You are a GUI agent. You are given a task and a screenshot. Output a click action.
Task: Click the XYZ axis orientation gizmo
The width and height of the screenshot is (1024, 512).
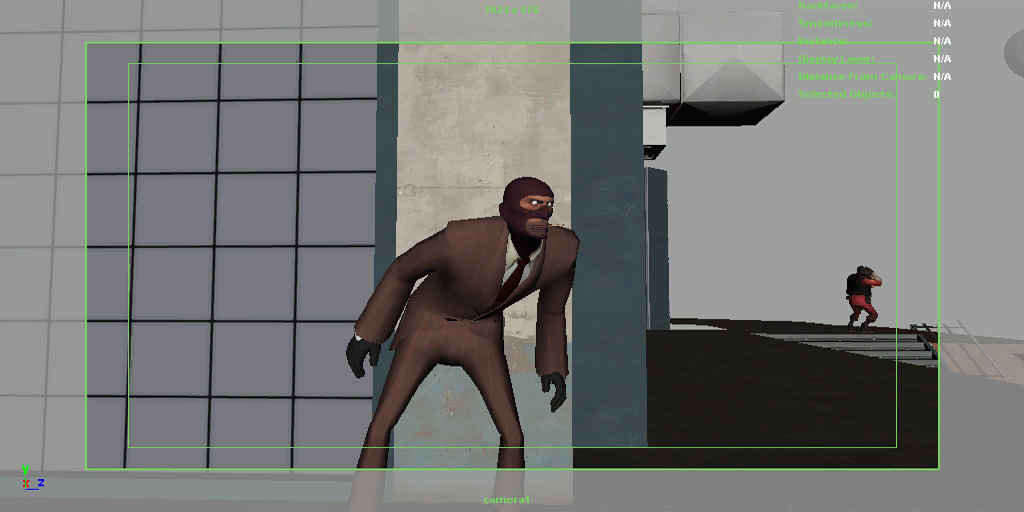pyautogui.click(x=31, y=478)
